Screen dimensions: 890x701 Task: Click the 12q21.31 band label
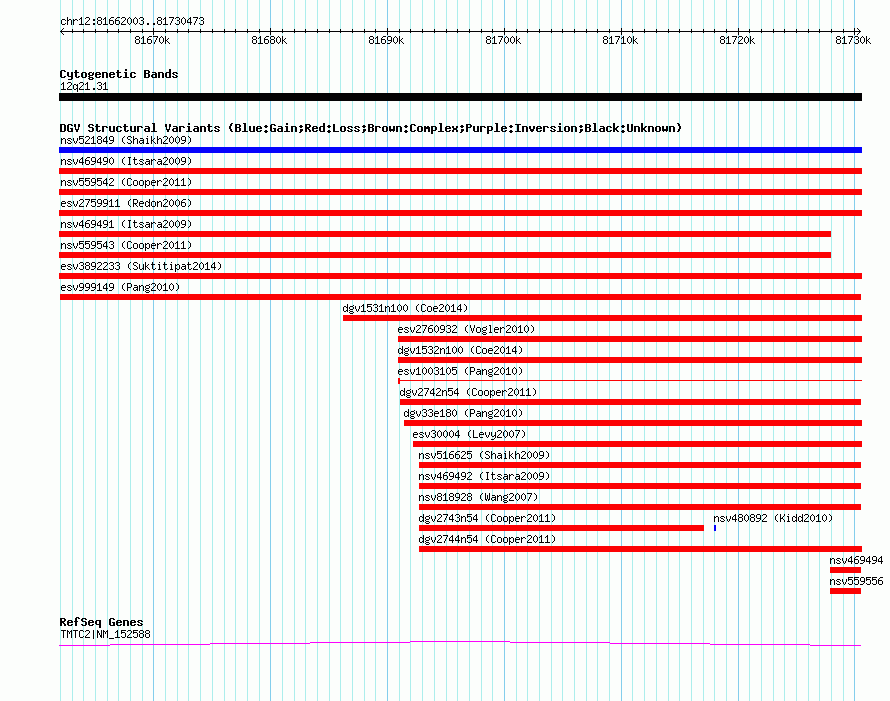coord(84,86)
